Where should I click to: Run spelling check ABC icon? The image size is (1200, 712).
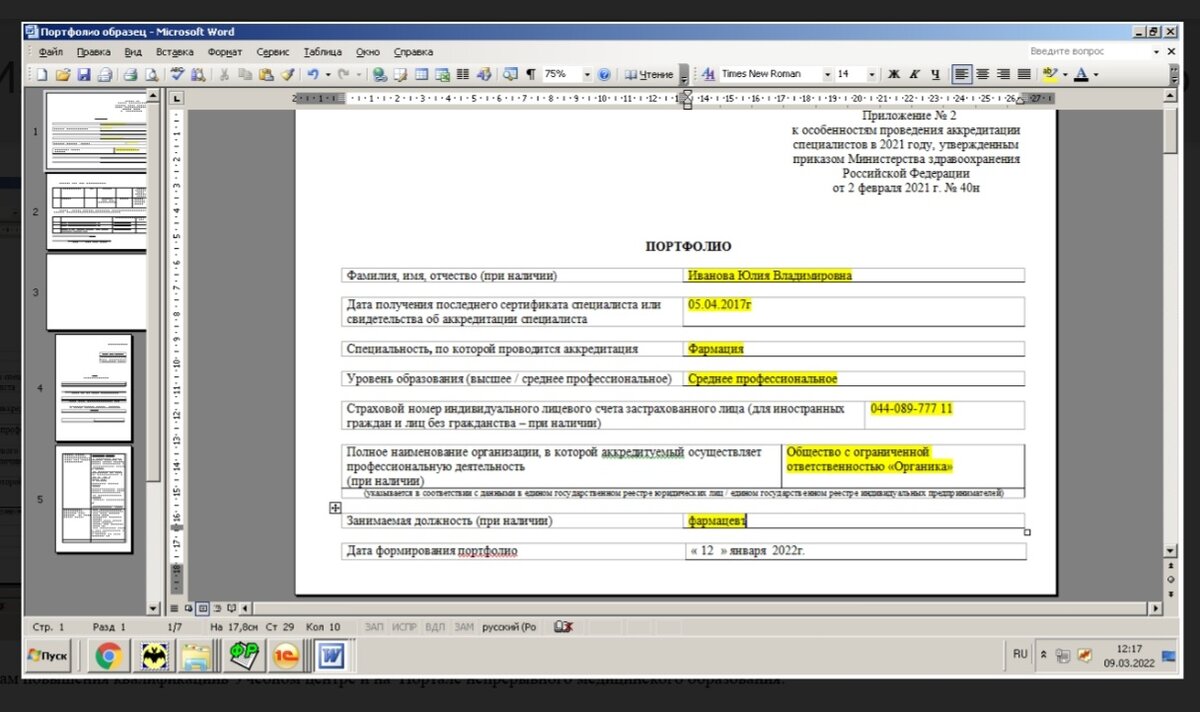click(177, 74)
